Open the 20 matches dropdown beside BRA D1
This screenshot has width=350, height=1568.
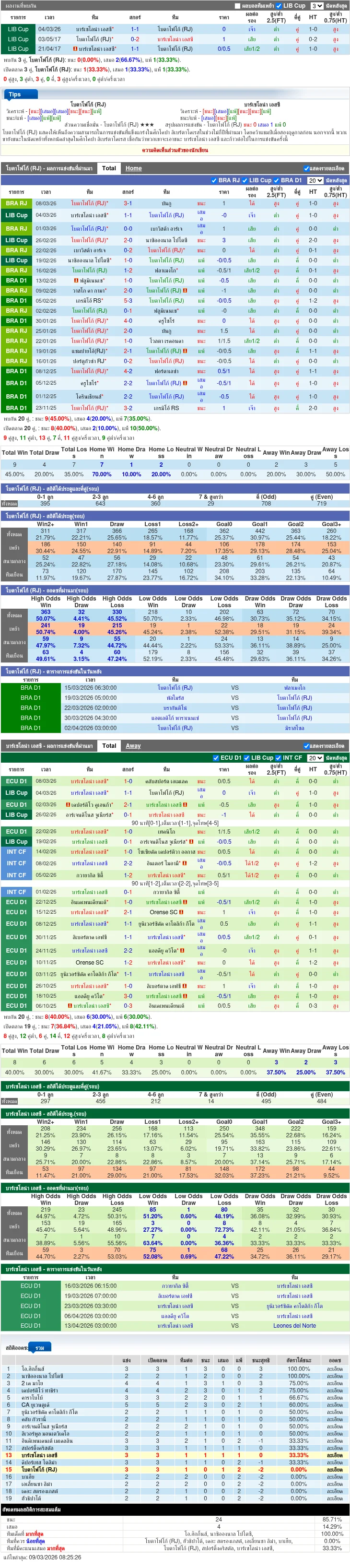click(315, 180)
